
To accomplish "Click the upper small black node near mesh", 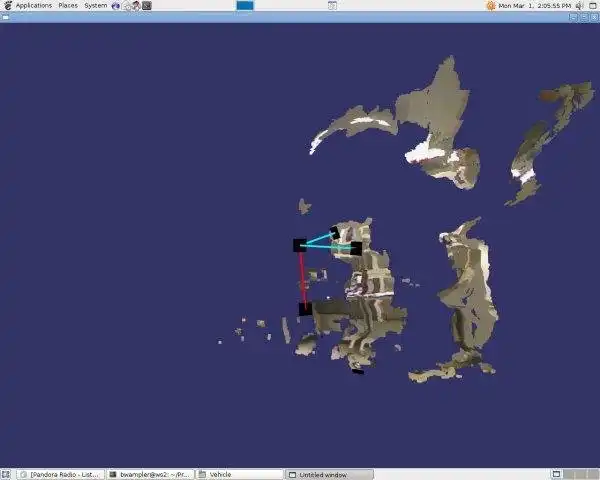I will tap(334, 233).
